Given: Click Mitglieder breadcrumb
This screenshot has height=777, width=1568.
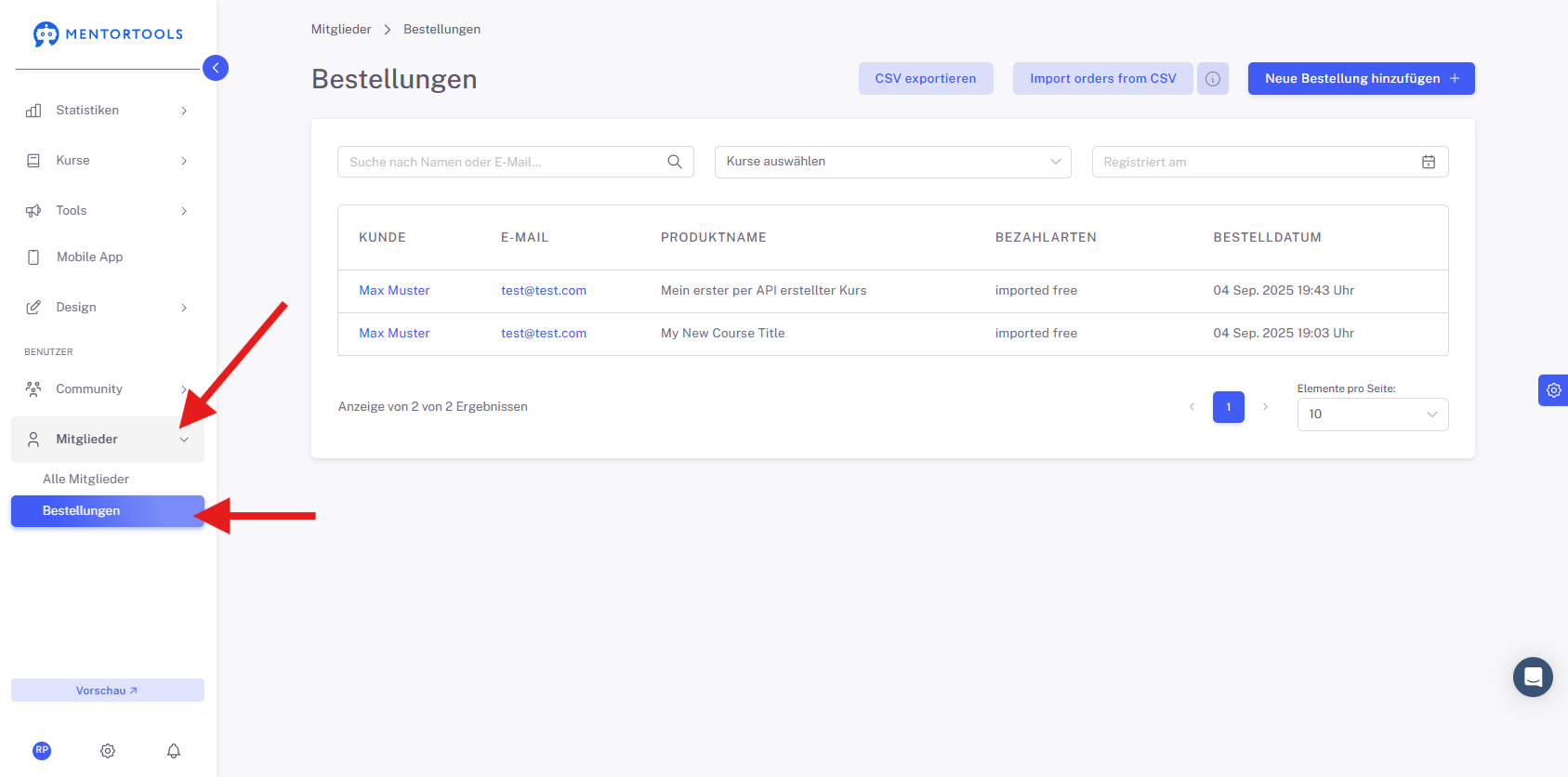Looking at the screenshot, I should [x=341, y=30].
